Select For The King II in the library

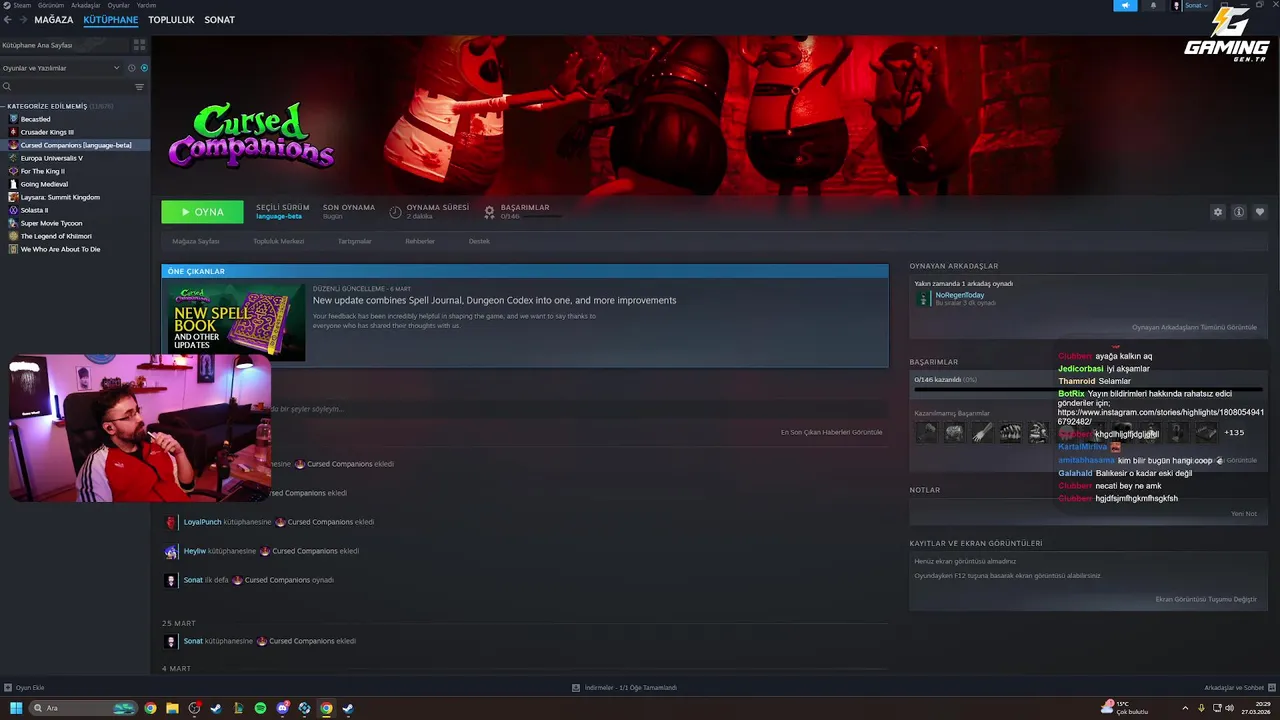[x=75, y=171]
